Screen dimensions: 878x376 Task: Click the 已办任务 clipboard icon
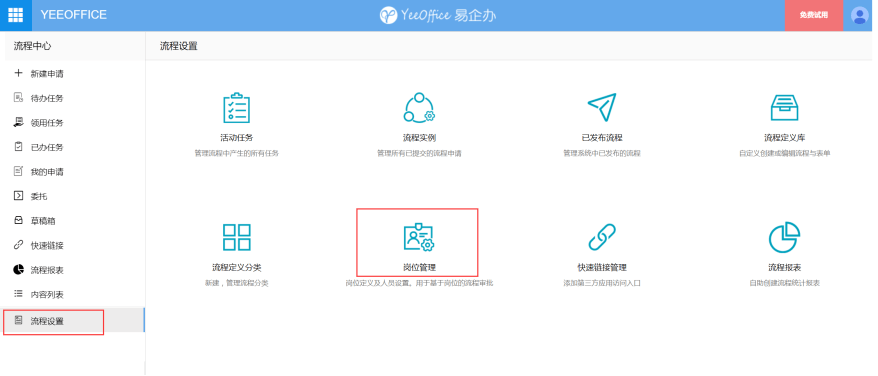point(18,147)
